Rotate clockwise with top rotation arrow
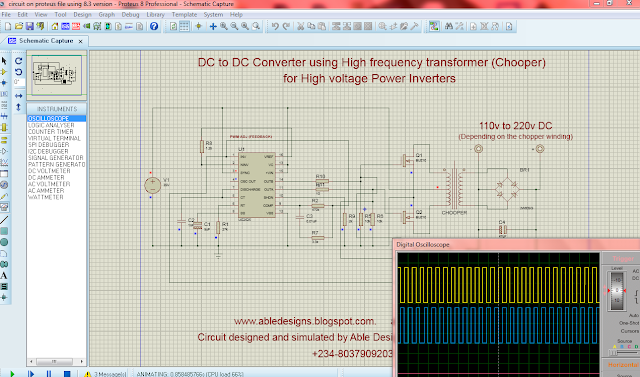The height and width of the screenshot is (377, 640). pos(18,61)
